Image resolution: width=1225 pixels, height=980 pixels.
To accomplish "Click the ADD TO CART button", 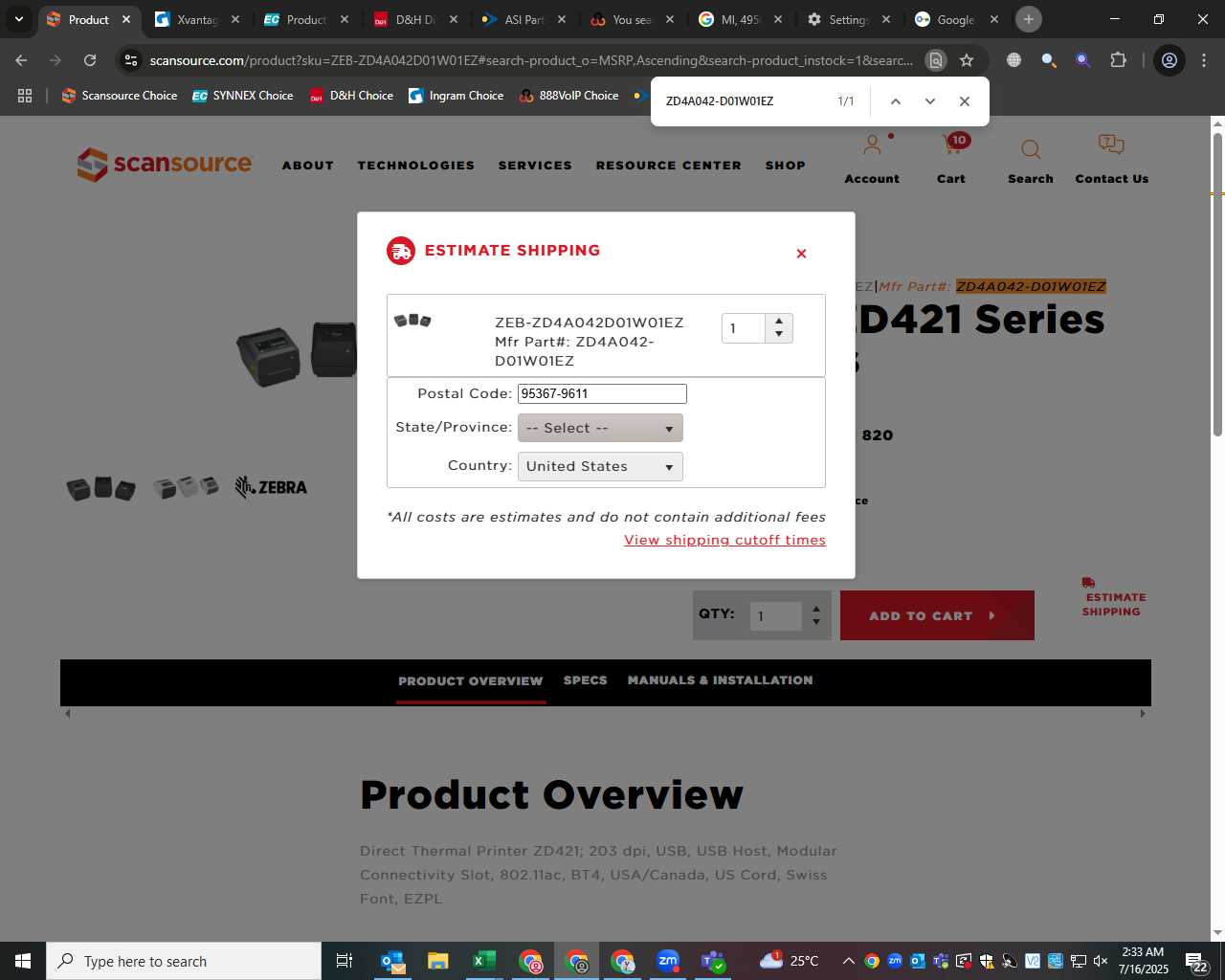I will coord(937,615).
